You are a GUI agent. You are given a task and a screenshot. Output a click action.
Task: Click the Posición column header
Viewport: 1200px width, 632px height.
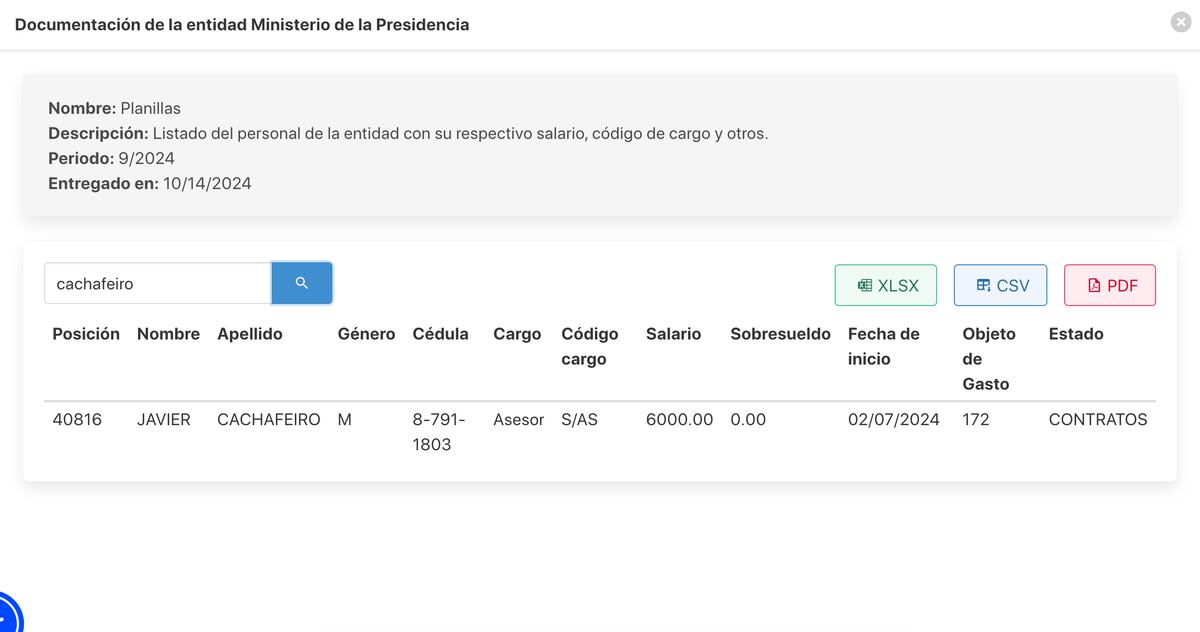click(x=86, y=334)
